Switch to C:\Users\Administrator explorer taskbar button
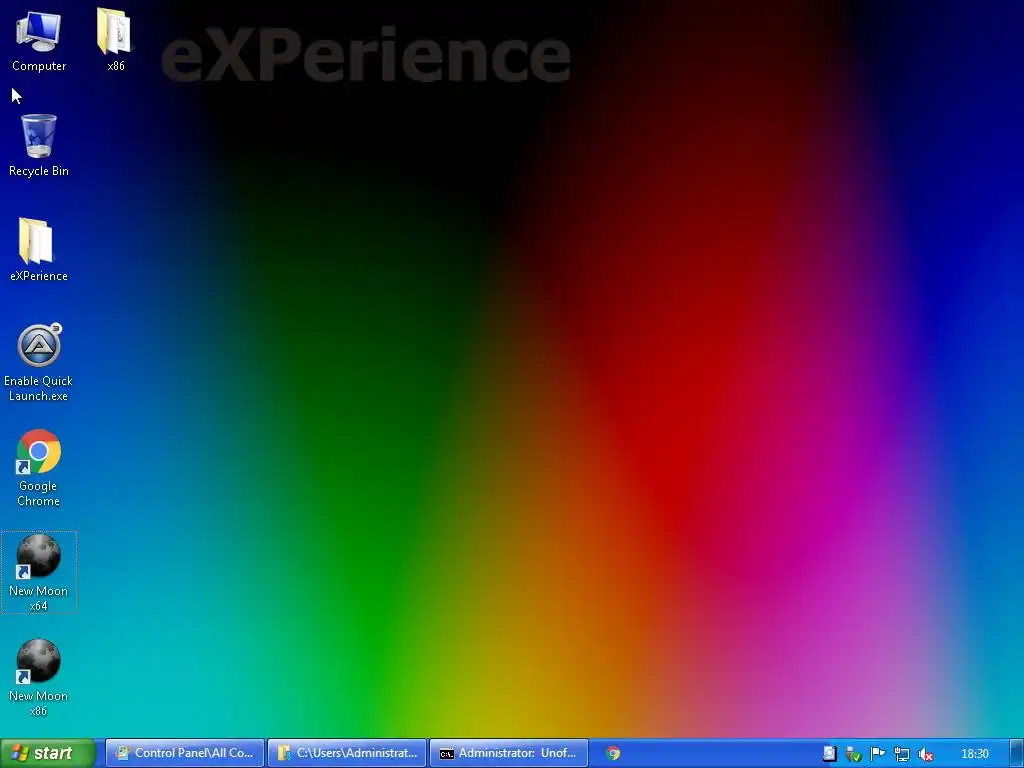Image resolution: width=1024 pixels, height=768 pixels. pyautogui.click(x=347, y=753)
